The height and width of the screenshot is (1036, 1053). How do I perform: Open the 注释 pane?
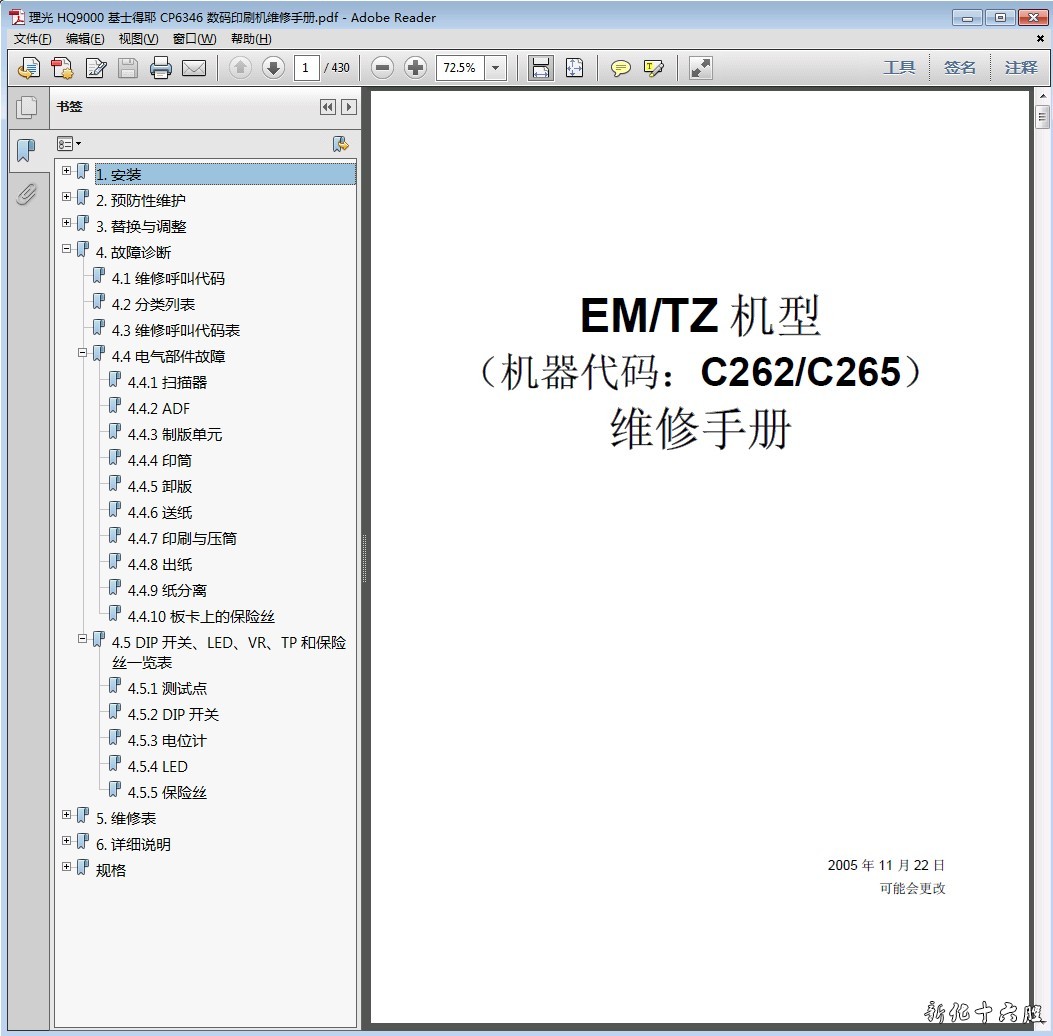[x=1021, y=68]
